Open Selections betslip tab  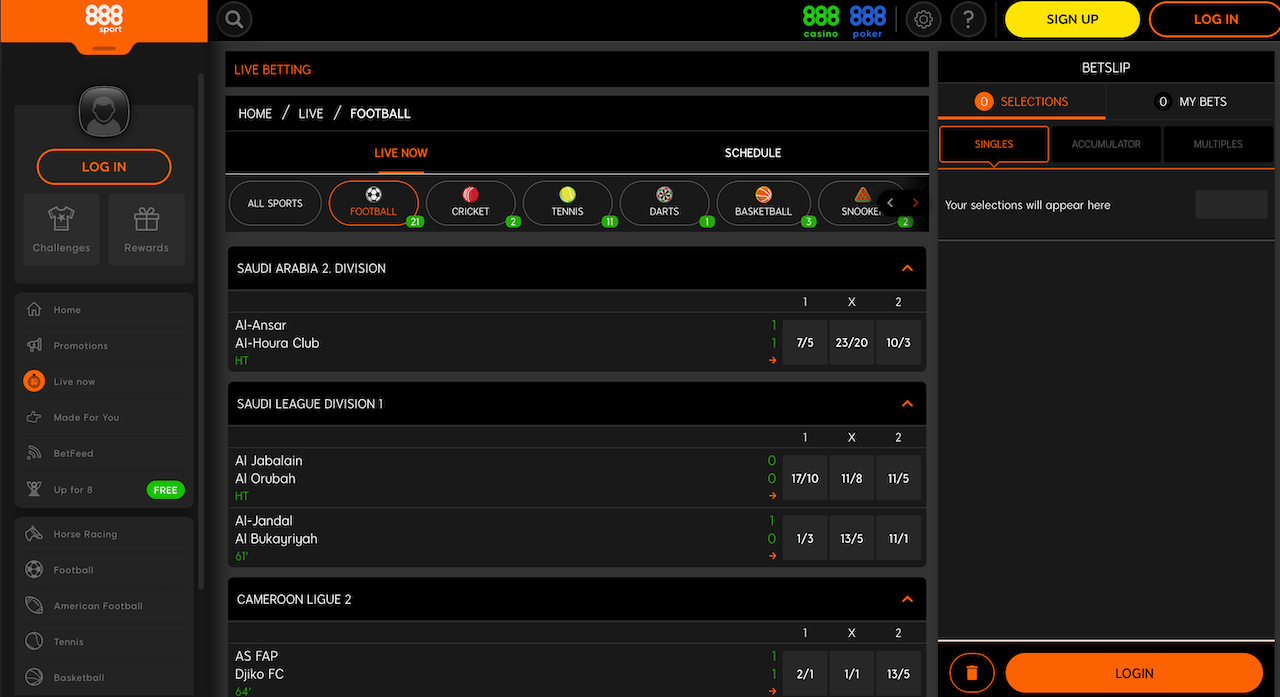(1022, 102)
